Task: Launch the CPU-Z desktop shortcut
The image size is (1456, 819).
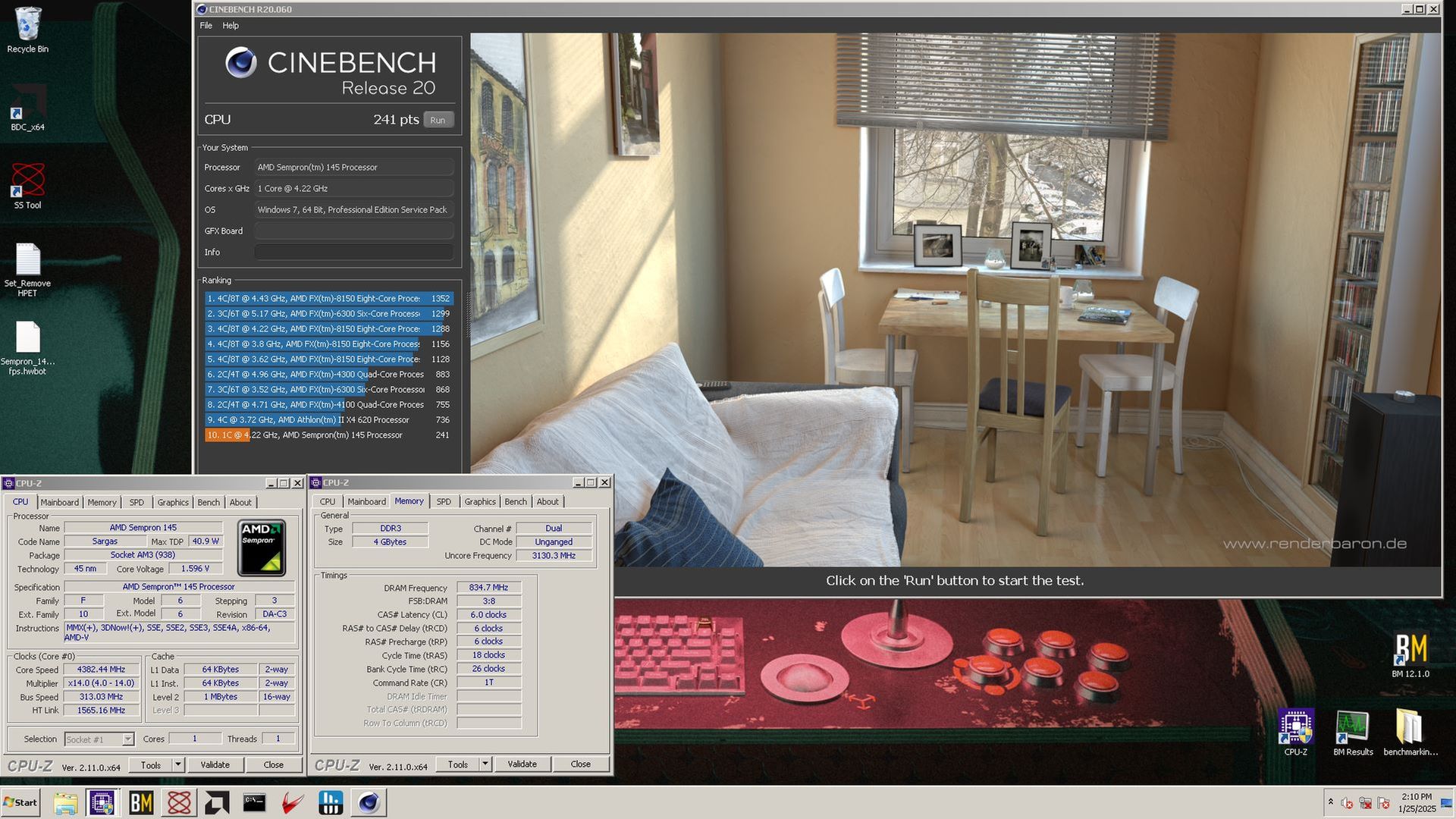Action: click(1295, 733)
